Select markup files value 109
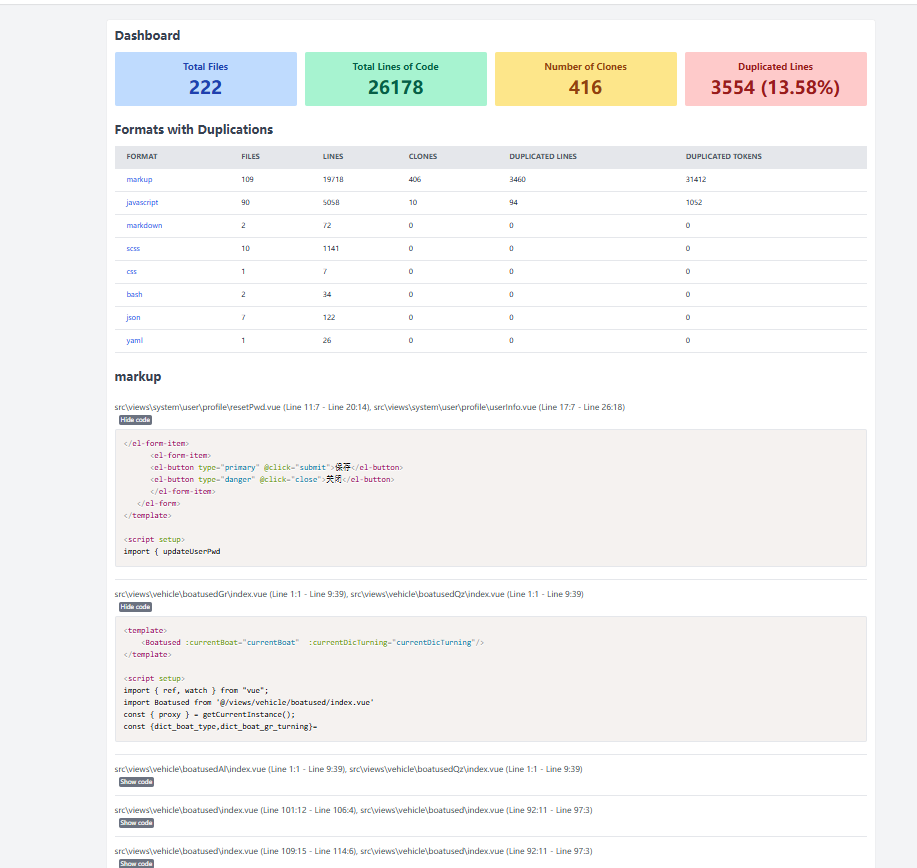This screenshot has height=868, width=917. pos(247,180)
